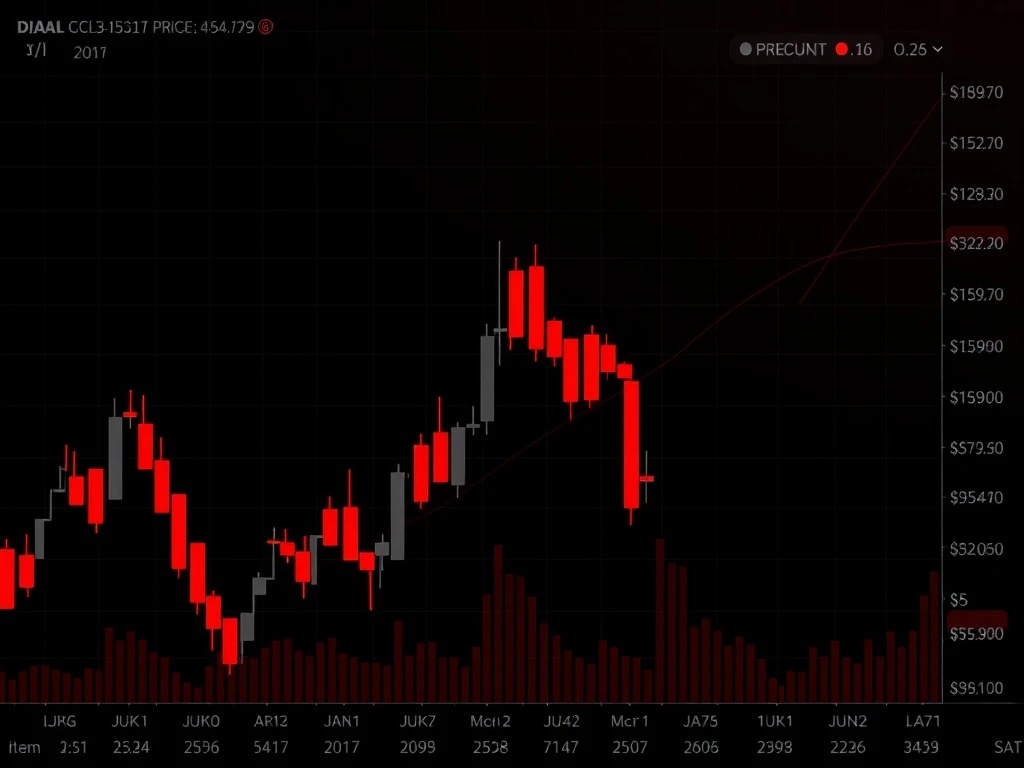Click the Y/I interval label
This screenshot has width=1024, height=768.
[x=37, y=50]
